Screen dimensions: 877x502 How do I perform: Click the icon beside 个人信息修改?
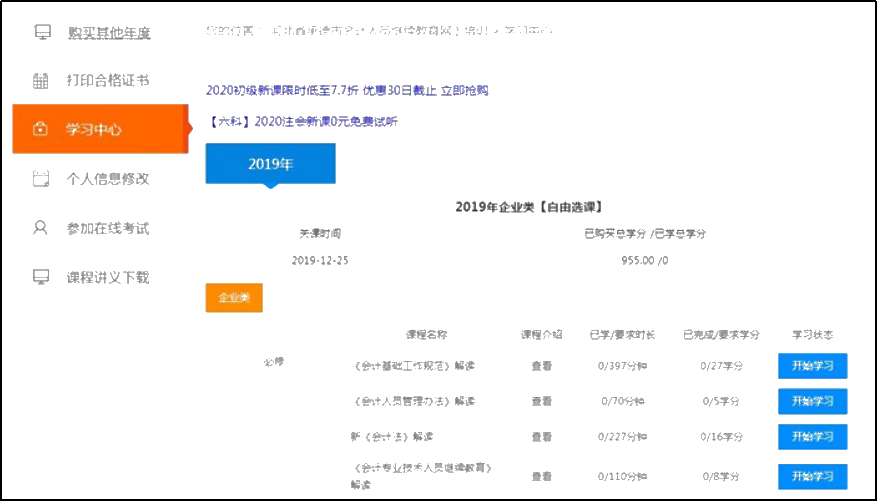click(x=41, y=179)
